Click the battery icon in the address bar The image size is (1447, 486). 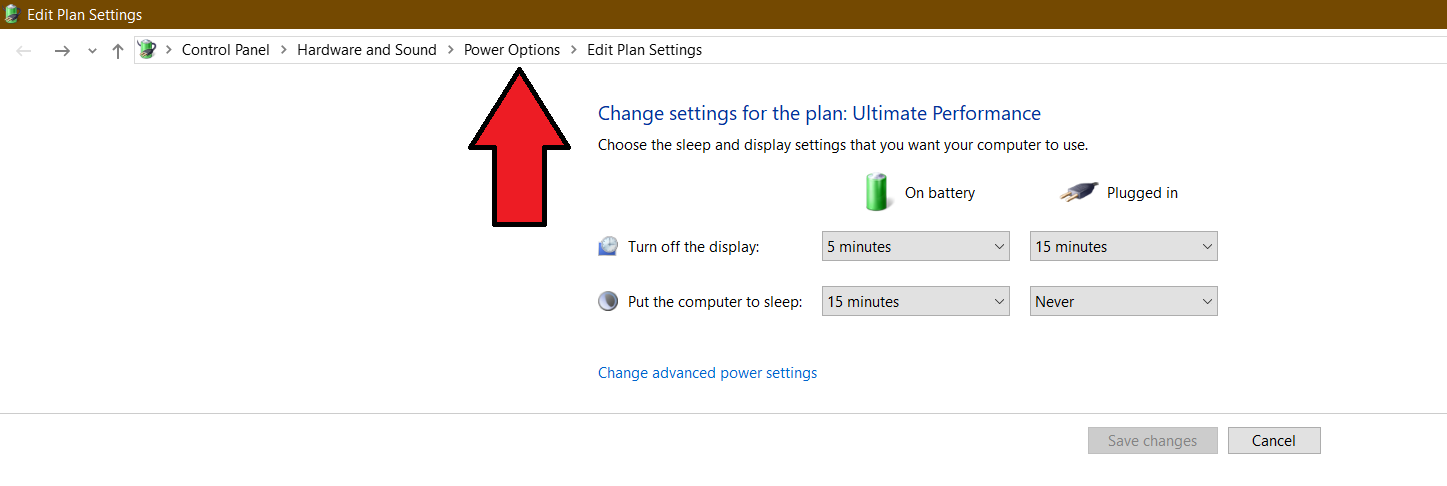click(147, 49)
